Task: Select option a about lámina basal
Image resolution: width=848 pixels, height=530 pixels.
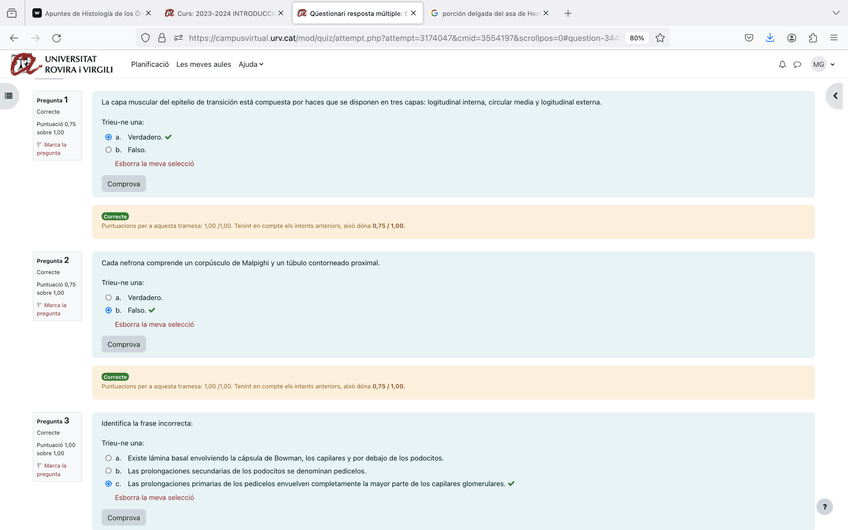Action: (108, 458)
